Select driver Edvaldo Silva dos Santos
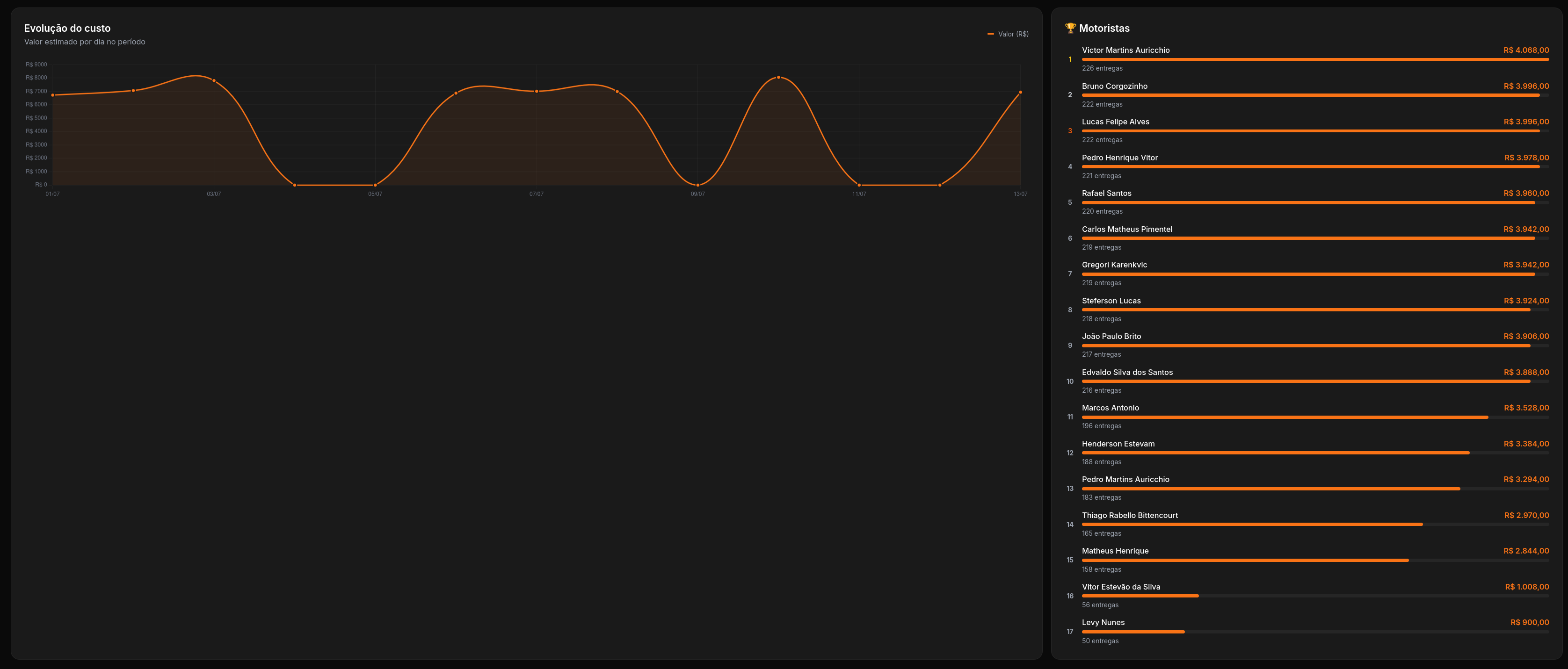The image size is (1568, 669). click(1127, 372)
